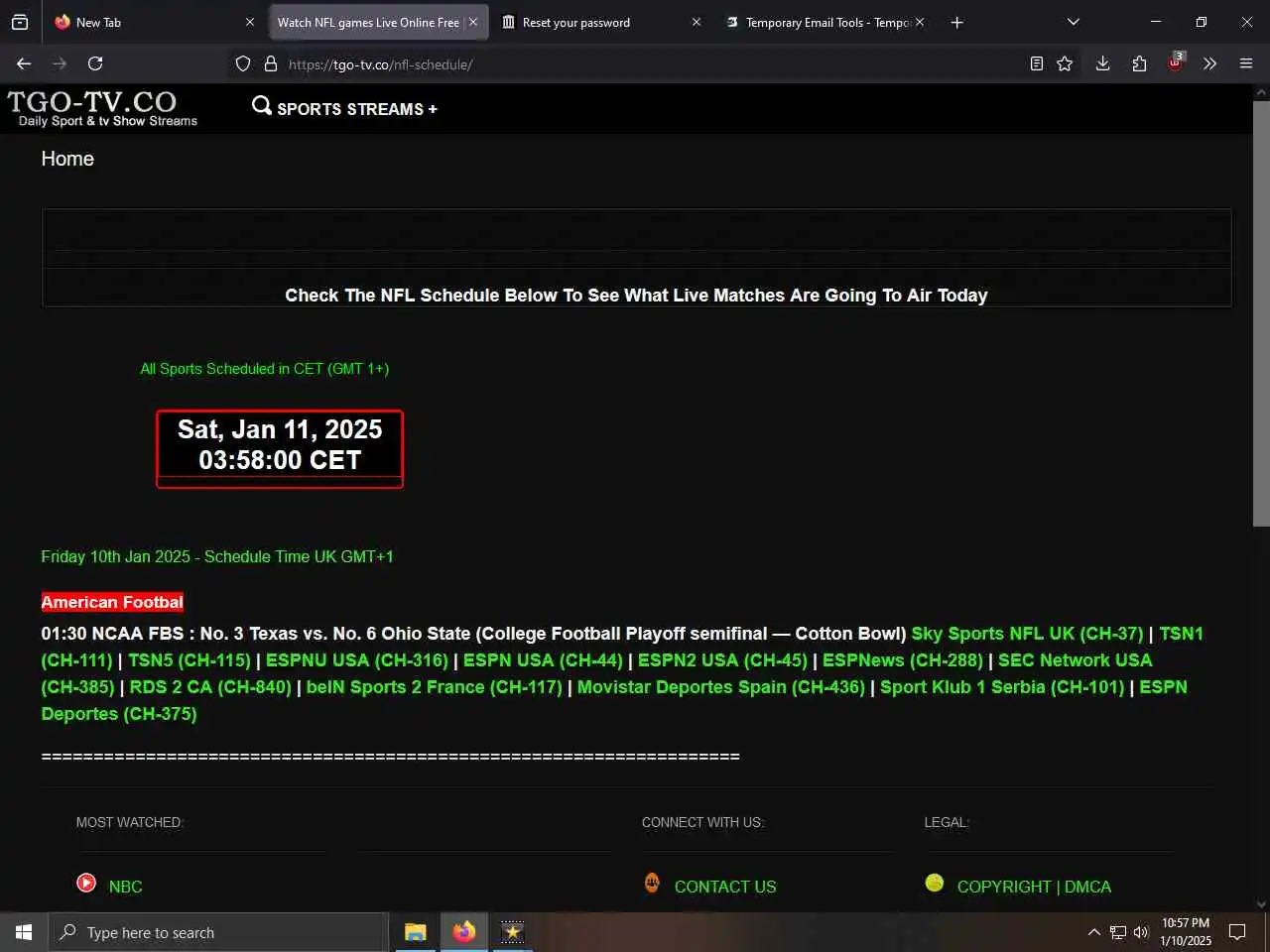Open extensions puzzle icon
Image resolution: width=1270 pixels, height=952 pixels.
(1139, 63)
